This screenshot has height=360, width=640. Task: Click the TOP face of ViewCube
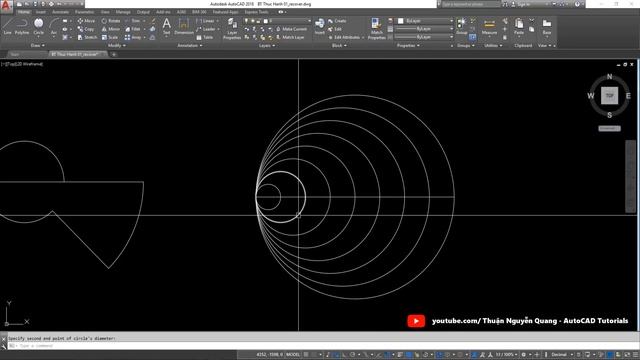coord(609,96)
